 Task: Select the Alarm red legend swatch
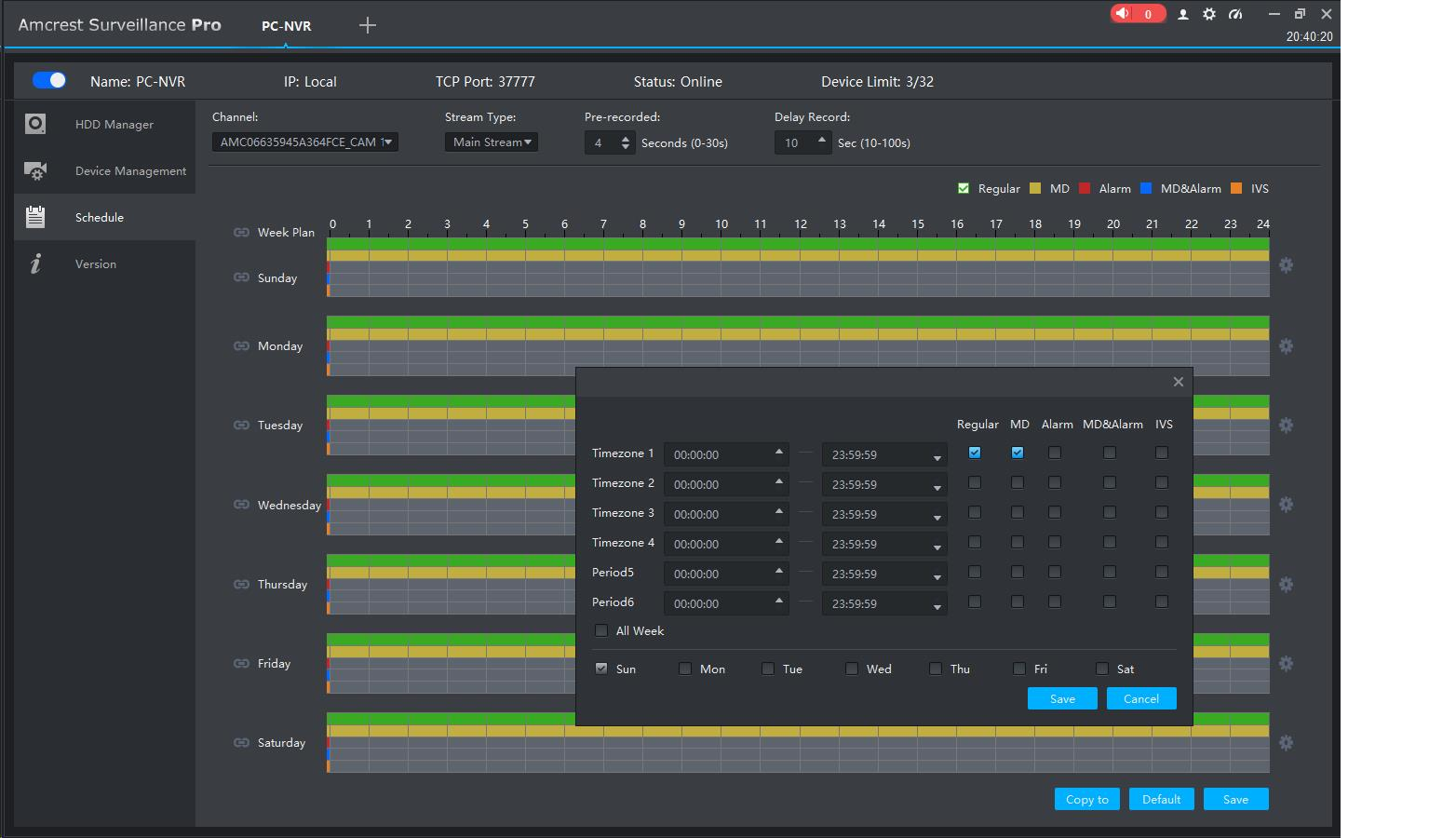click(x=1085, y=188)
